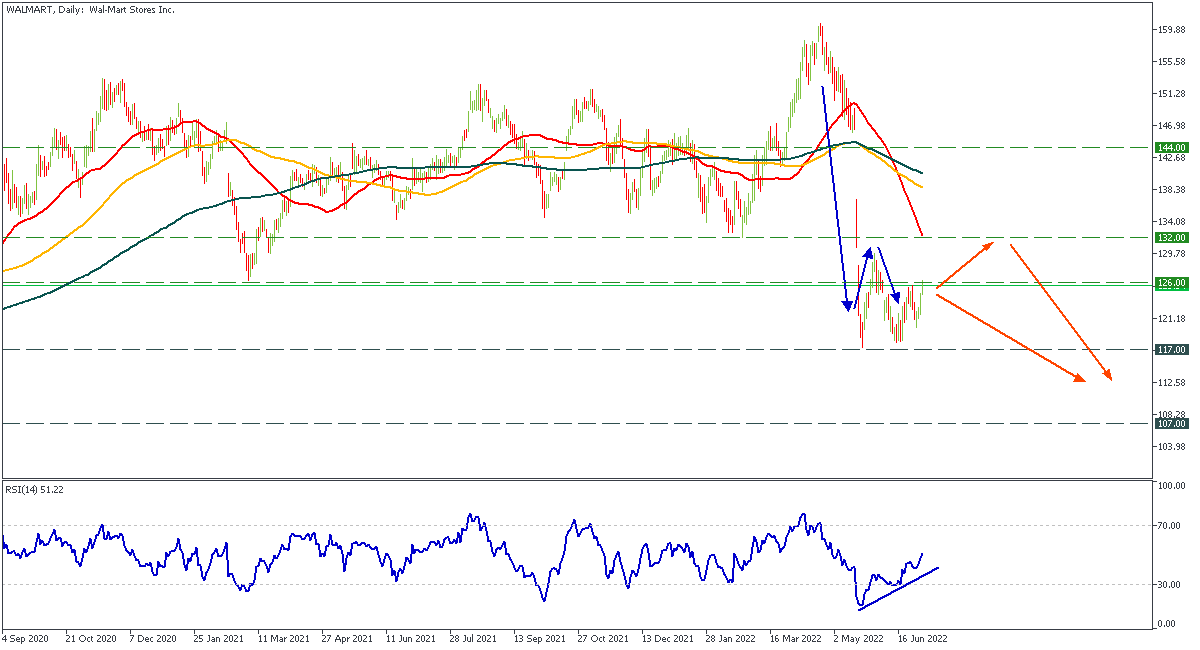Click the blue RSI rising trendline
Image resolution: width=1200 pixels, height=650 pixels.
click(x=898, y=587)
